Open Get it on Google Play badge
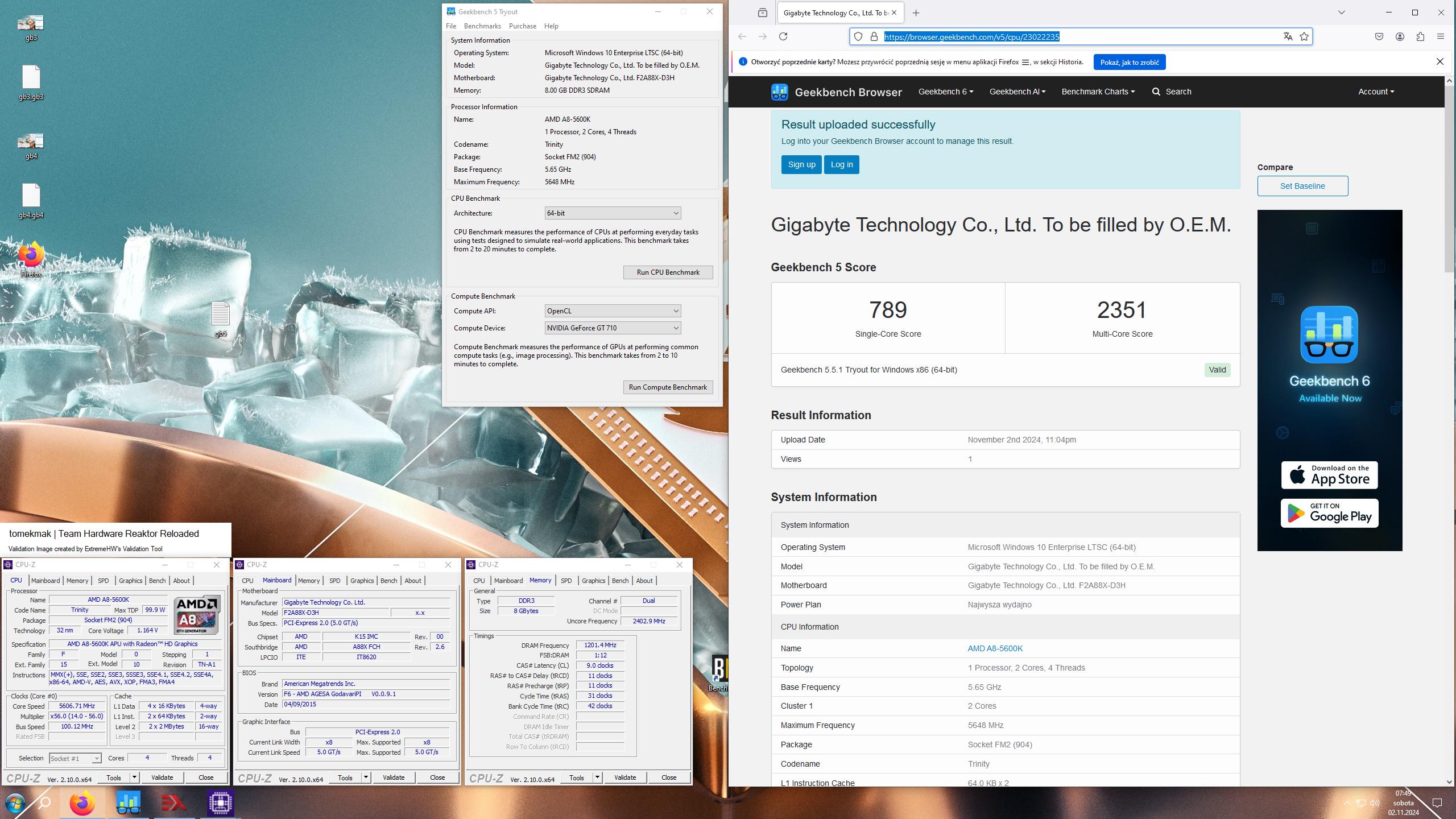Image resolution: width=1456 pixels, height=819 pixels. (x=1329, y=513)
